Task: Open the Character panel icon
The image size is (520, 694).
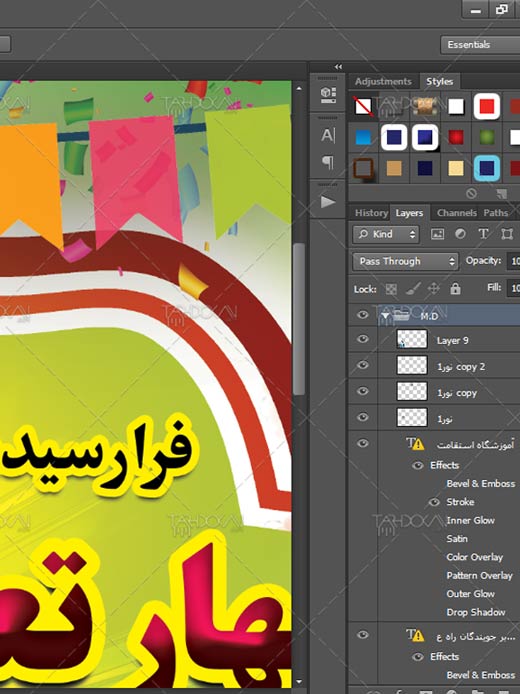Action: [328, 135]
